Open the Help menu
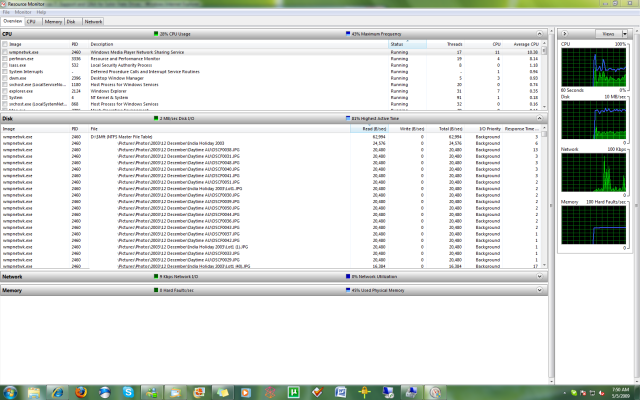Screen dimensions: 640x400 pyautogui.click(x=41, y=12)
